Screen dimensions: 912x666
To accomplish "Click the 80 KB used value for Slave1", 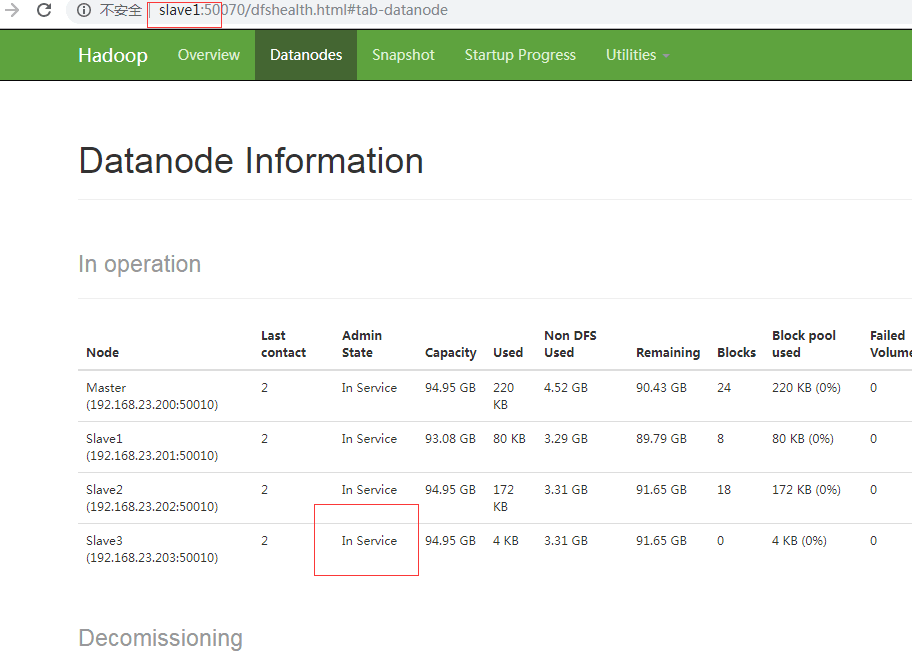I will 510,439.
